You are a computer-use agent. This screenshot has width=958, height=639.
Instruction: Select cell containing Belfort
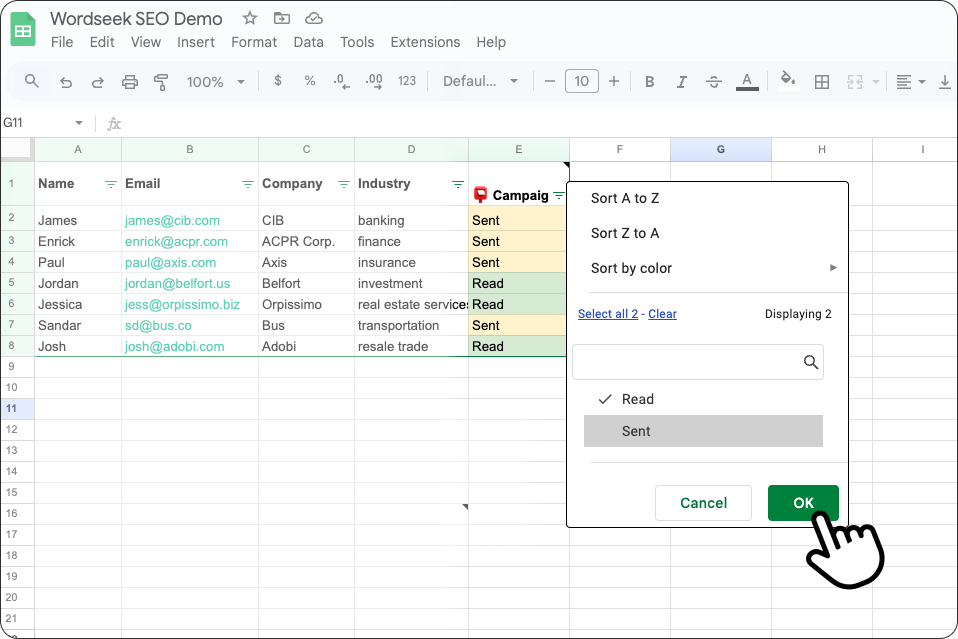306,283
